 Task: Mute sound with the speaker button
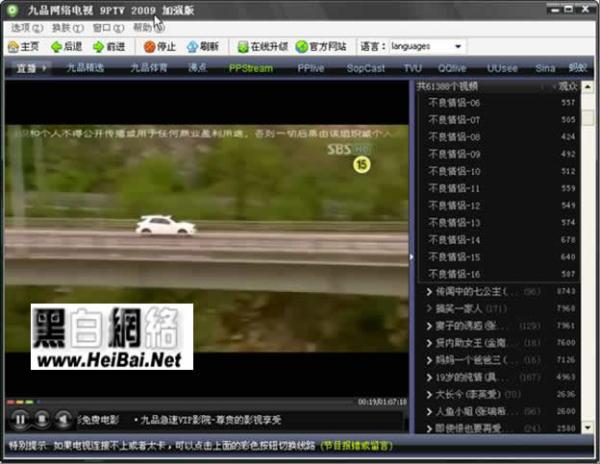tap(63, 419)
